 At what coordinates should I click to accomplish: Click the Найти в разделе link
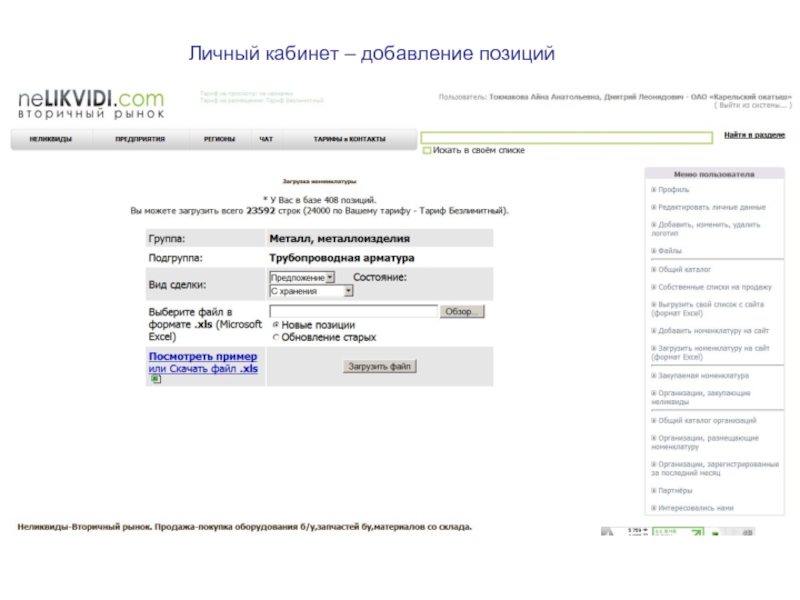pyautogui.click(x=754, y=135)
